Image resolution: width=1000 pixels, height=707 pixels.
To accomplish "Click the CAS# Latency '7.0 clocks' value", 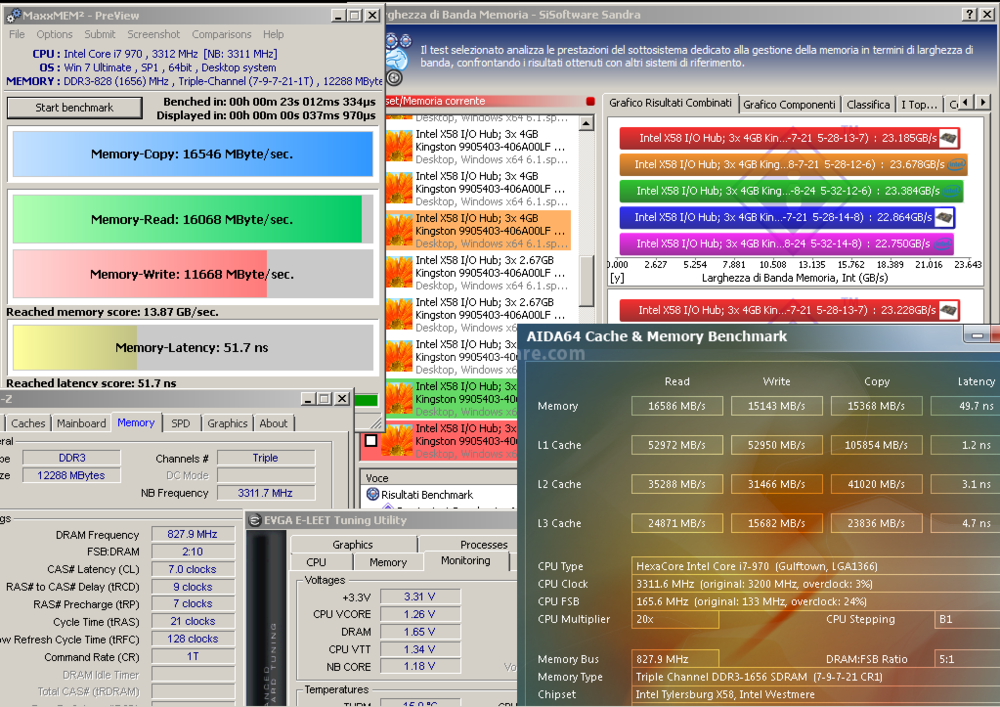I will 193,569.
